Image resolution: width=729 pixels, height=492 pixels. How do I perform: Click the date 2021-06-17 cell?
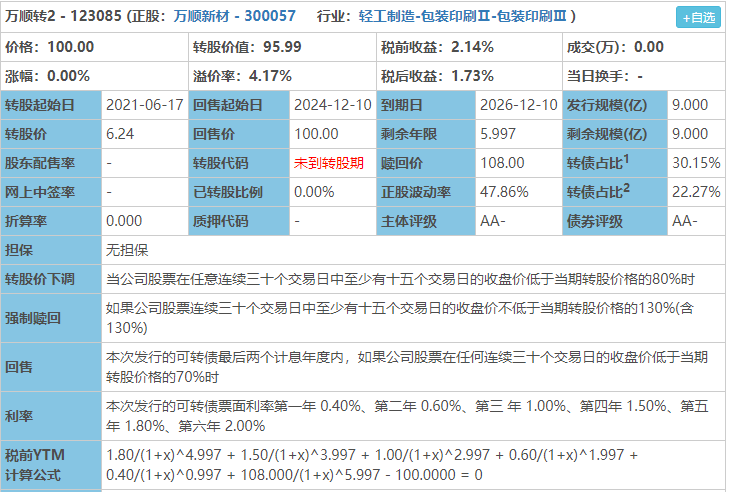[145, 105]
